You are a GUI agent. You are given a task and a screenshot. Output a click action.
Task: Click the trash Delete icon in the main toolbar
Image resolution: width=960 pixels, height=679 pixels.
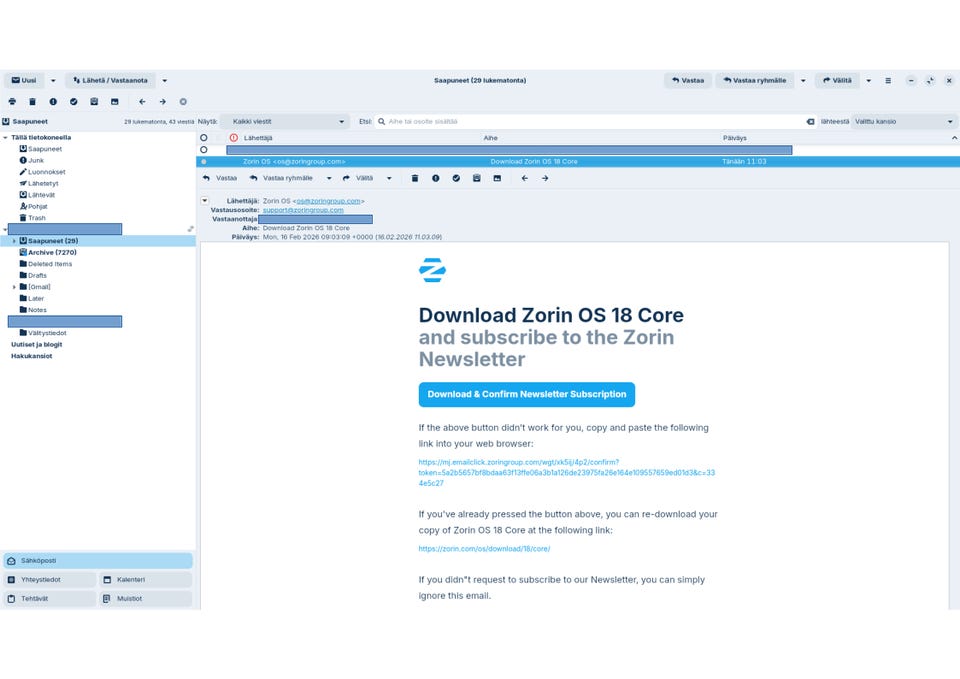pyautogui.click(x=32, y=102)
